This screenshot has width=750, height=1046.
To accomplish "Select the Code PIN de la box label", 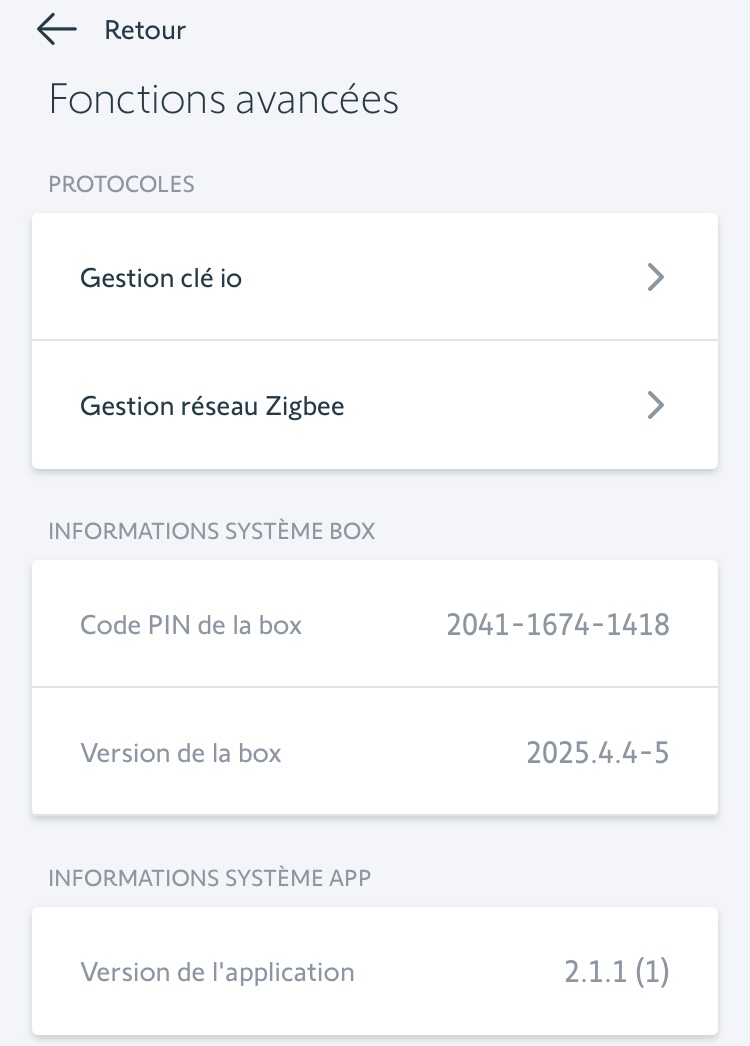I will 191,626.
